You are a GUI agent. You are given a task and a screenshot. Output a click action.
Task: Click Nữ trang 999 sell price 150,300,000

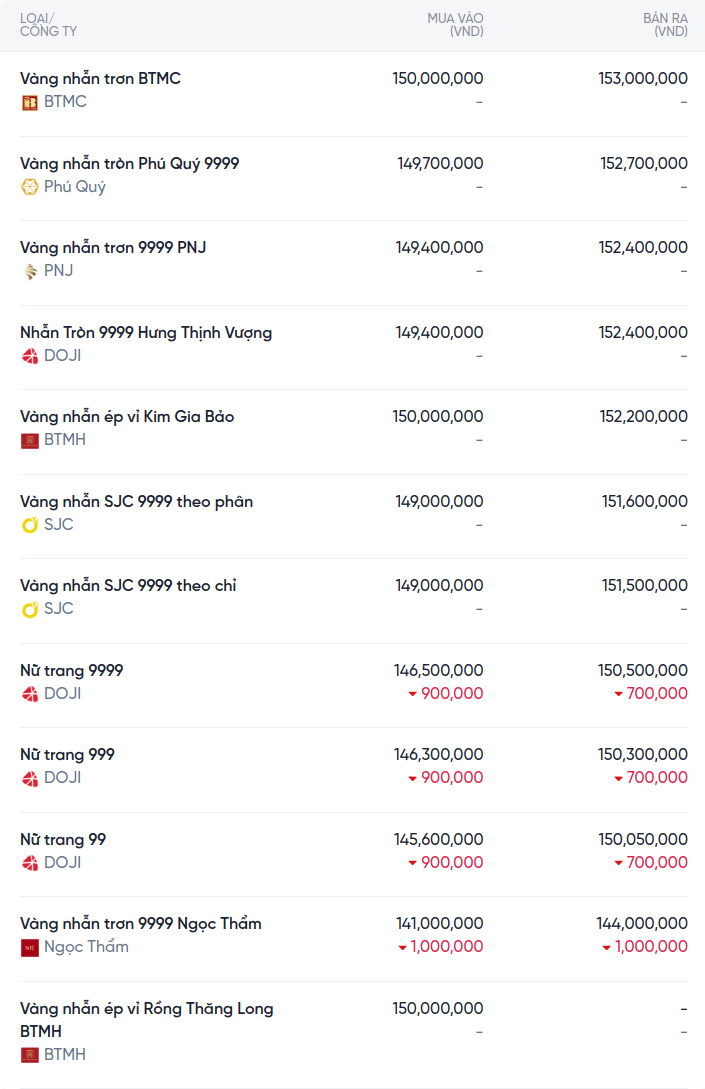click(643, 754)
